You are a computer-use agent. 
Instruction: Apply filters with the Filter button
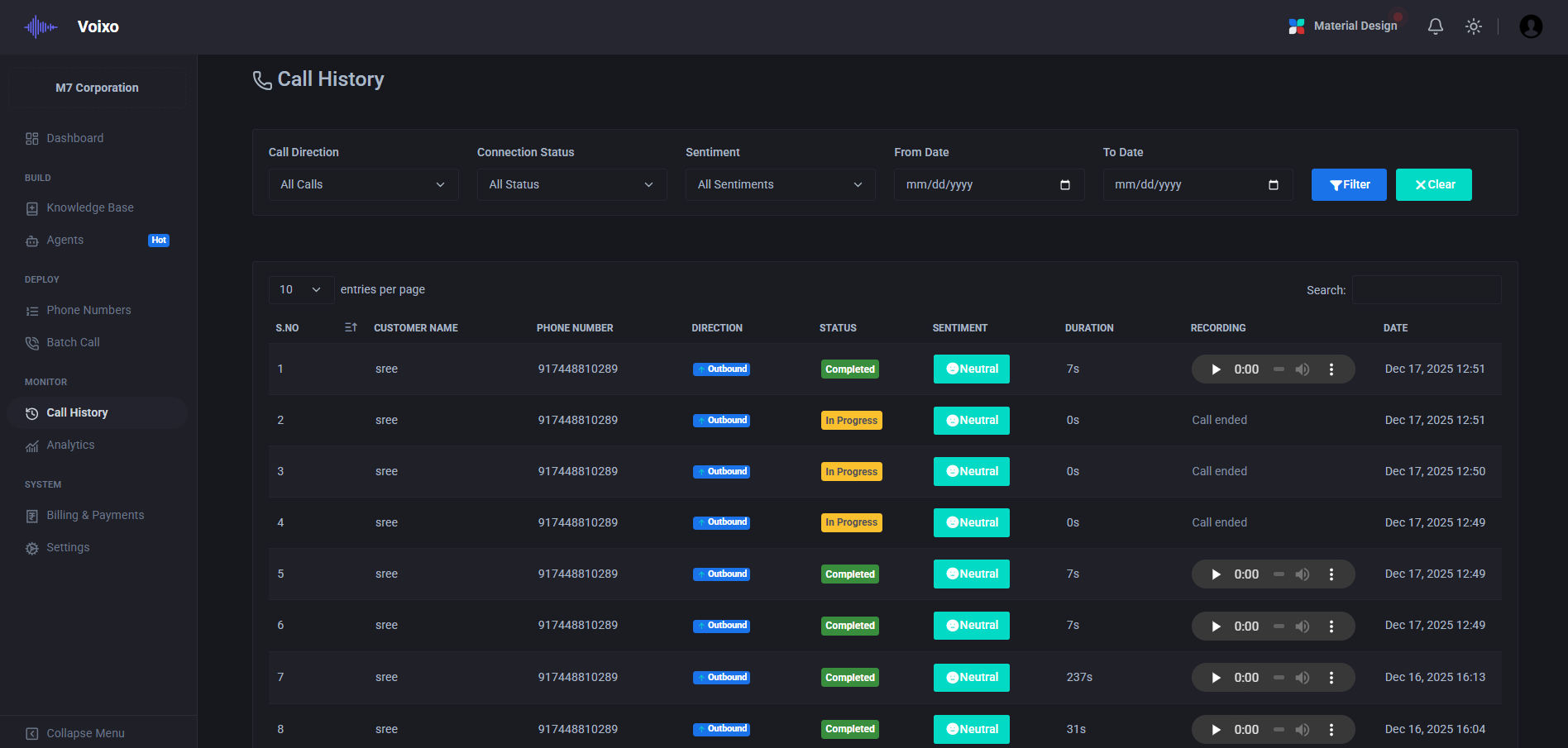coord(1349,184)
